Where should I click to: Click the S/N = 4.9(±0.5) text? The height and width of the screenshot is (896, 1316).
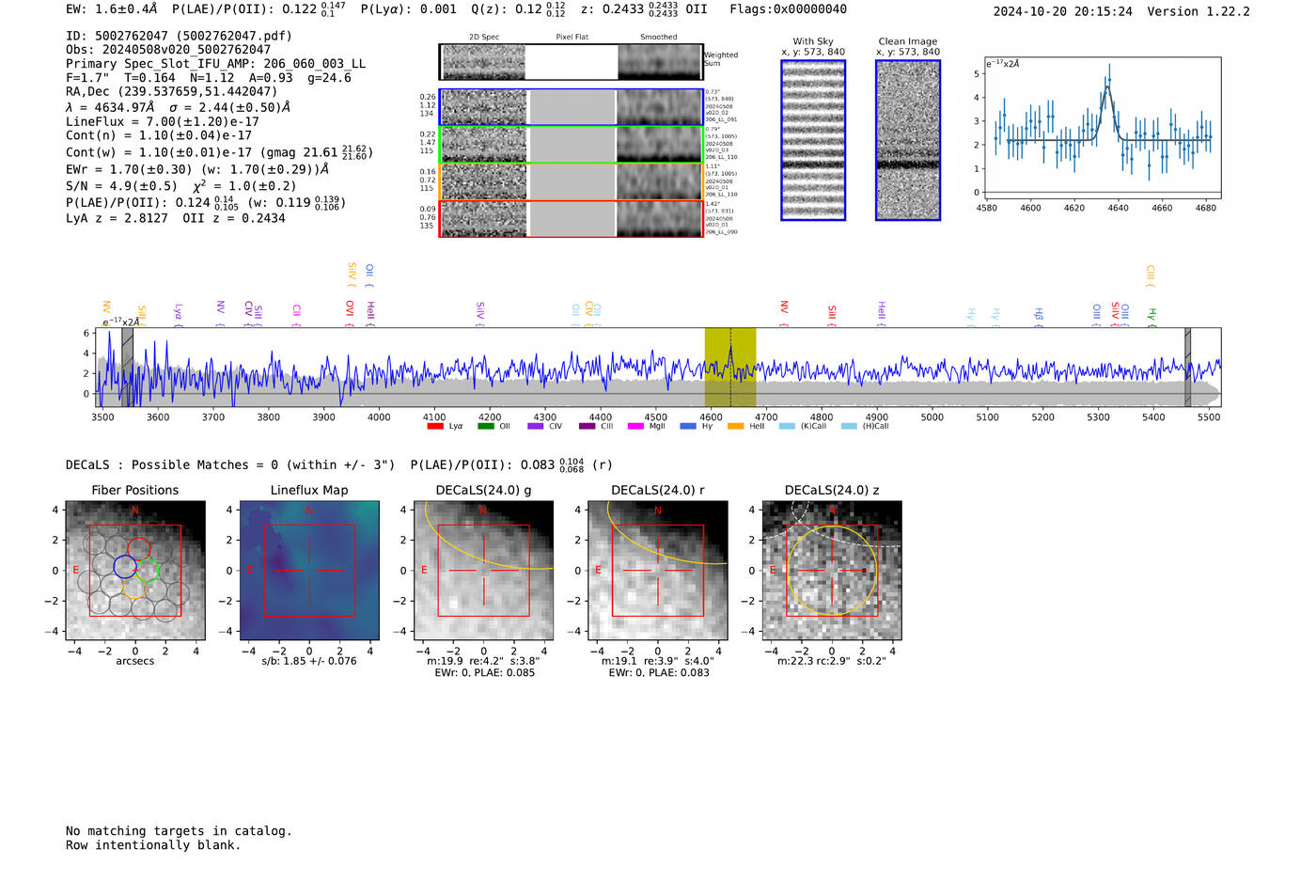[x=121, y=186]
